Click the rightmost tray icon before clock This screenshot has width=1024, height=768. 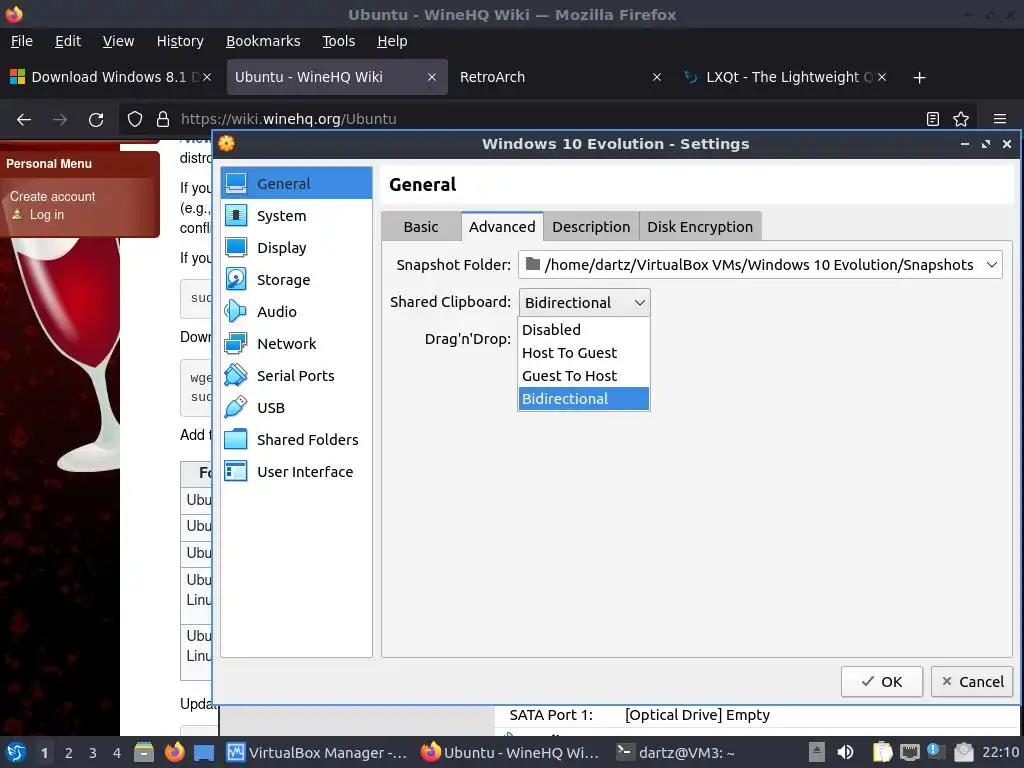tap(963, 752)
